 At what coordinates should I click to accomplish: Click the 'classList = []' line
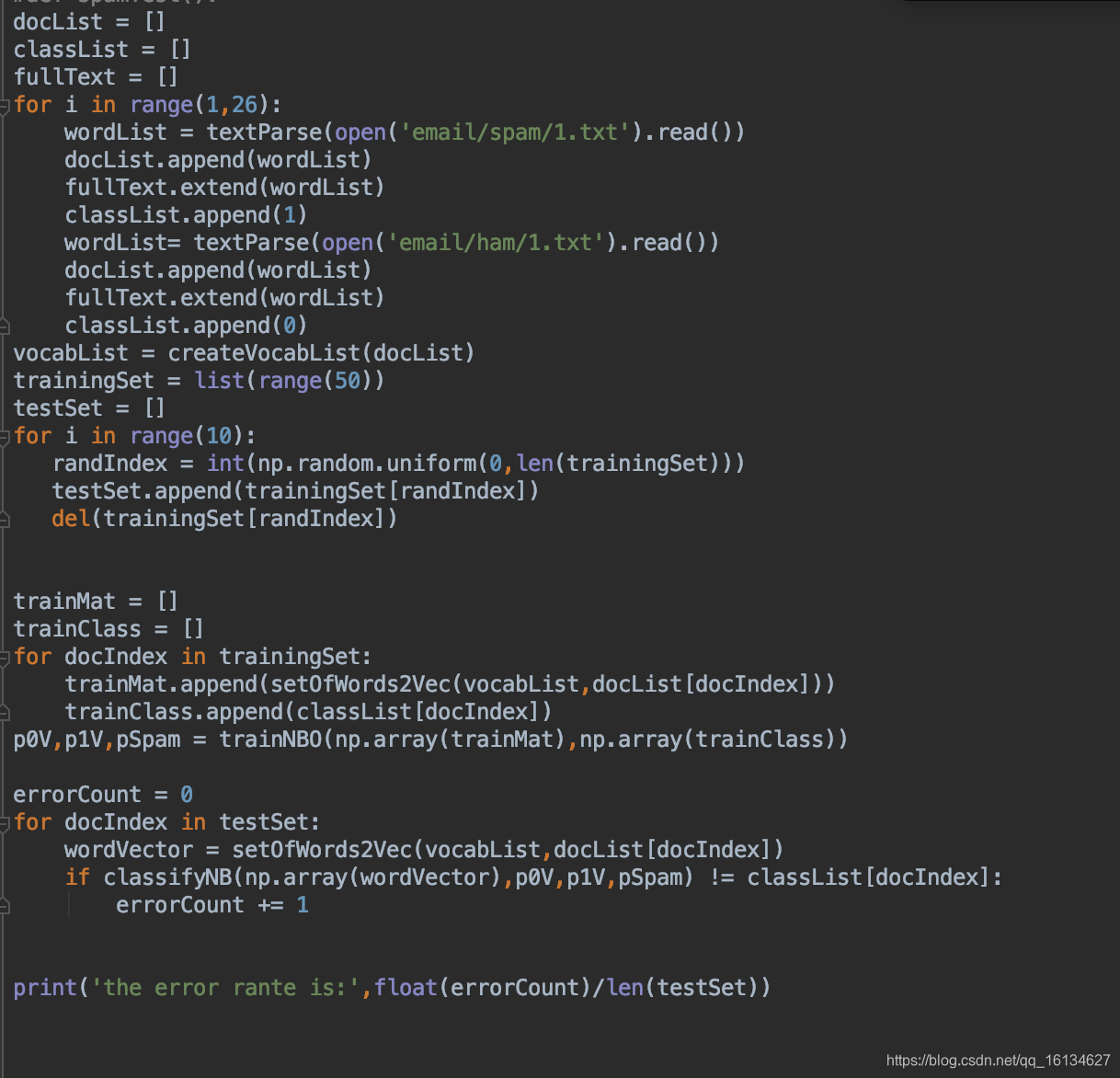click(x=102, y=50)
